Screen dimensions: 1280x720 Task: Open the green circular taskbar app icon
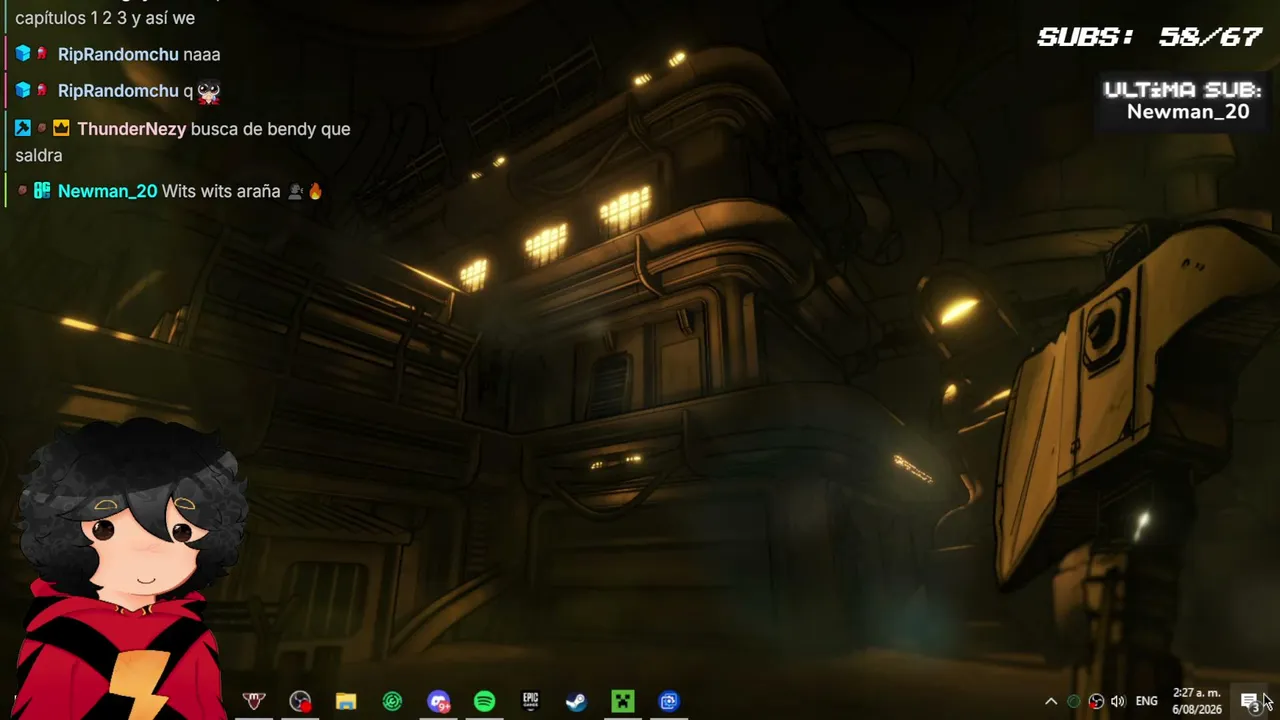tap(392, 702)
